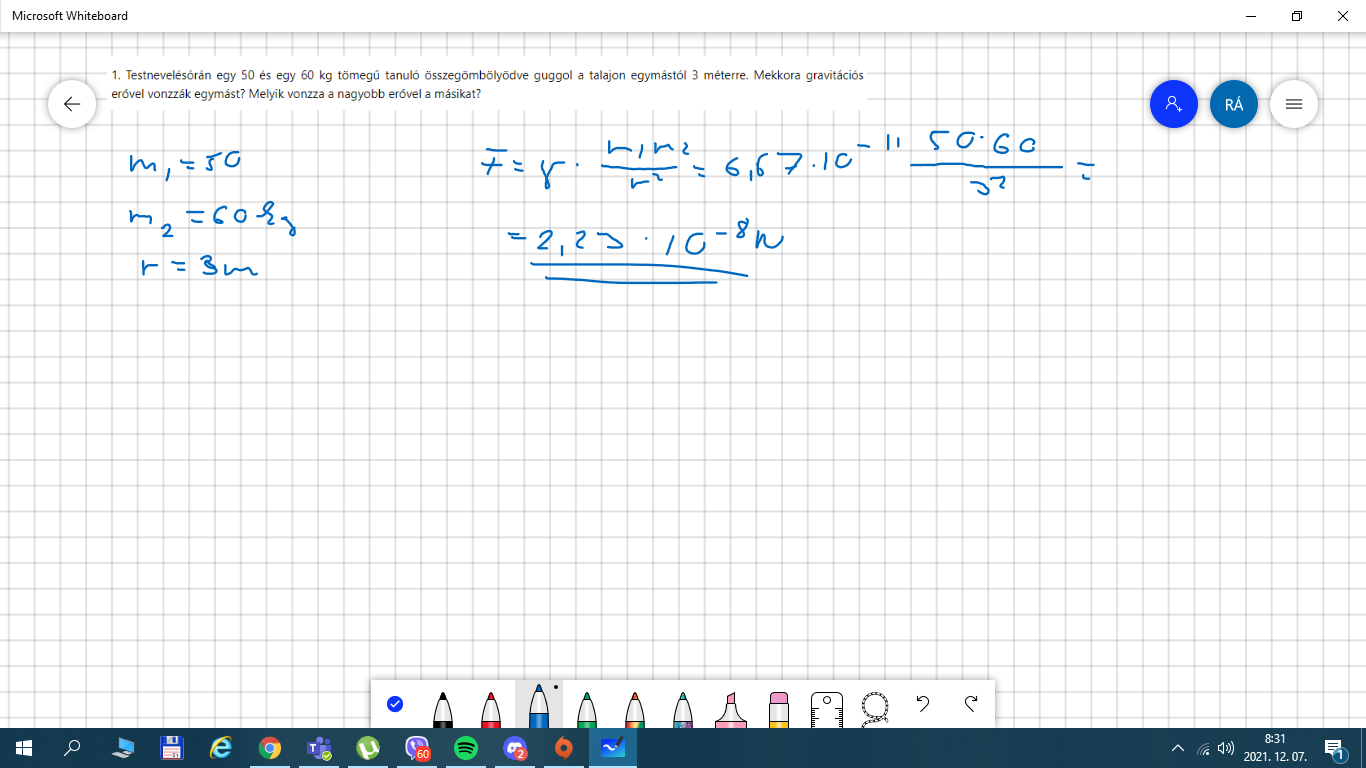Invite someone with the share button

(1174, 104)
